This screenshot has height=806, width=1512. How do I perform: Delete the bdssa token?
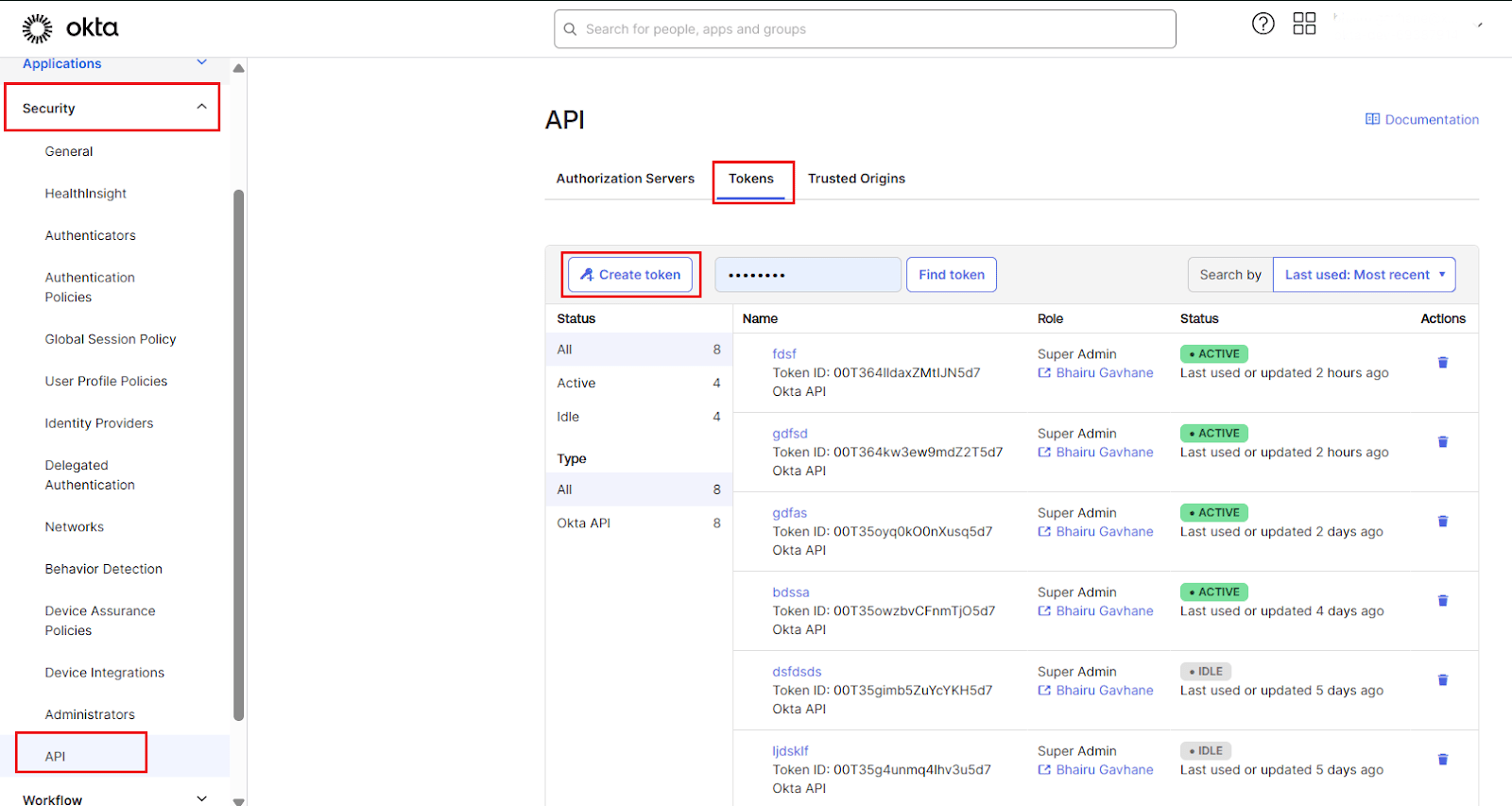click(1442, 601)
